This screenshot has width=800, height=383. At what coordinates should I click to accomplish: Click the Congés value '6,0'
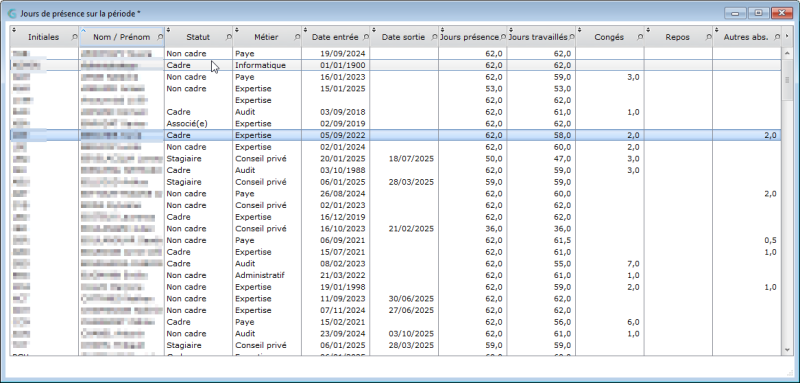coord(633,322)
